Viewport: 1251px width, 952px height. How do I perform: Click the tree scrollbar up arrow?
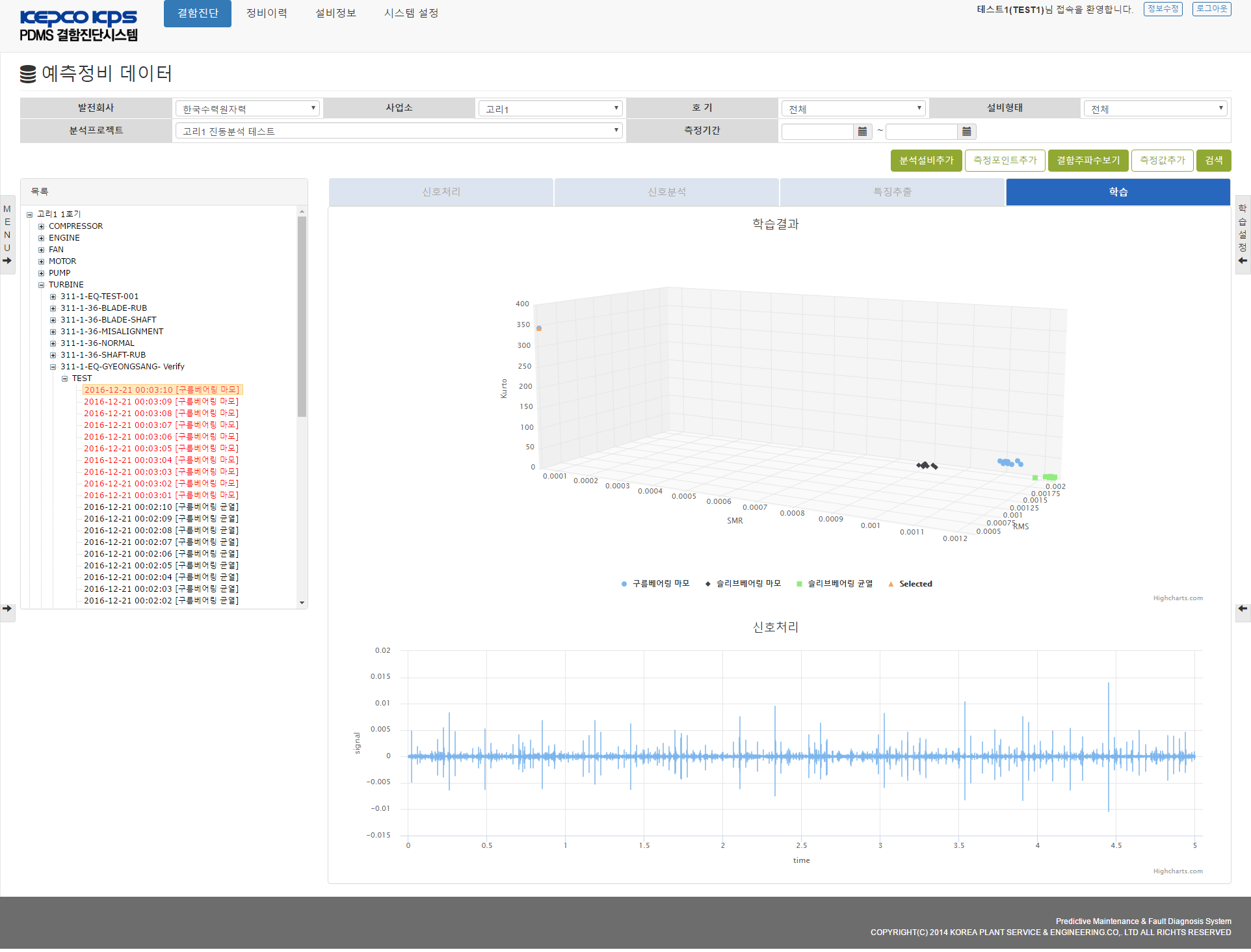[302, 212]
